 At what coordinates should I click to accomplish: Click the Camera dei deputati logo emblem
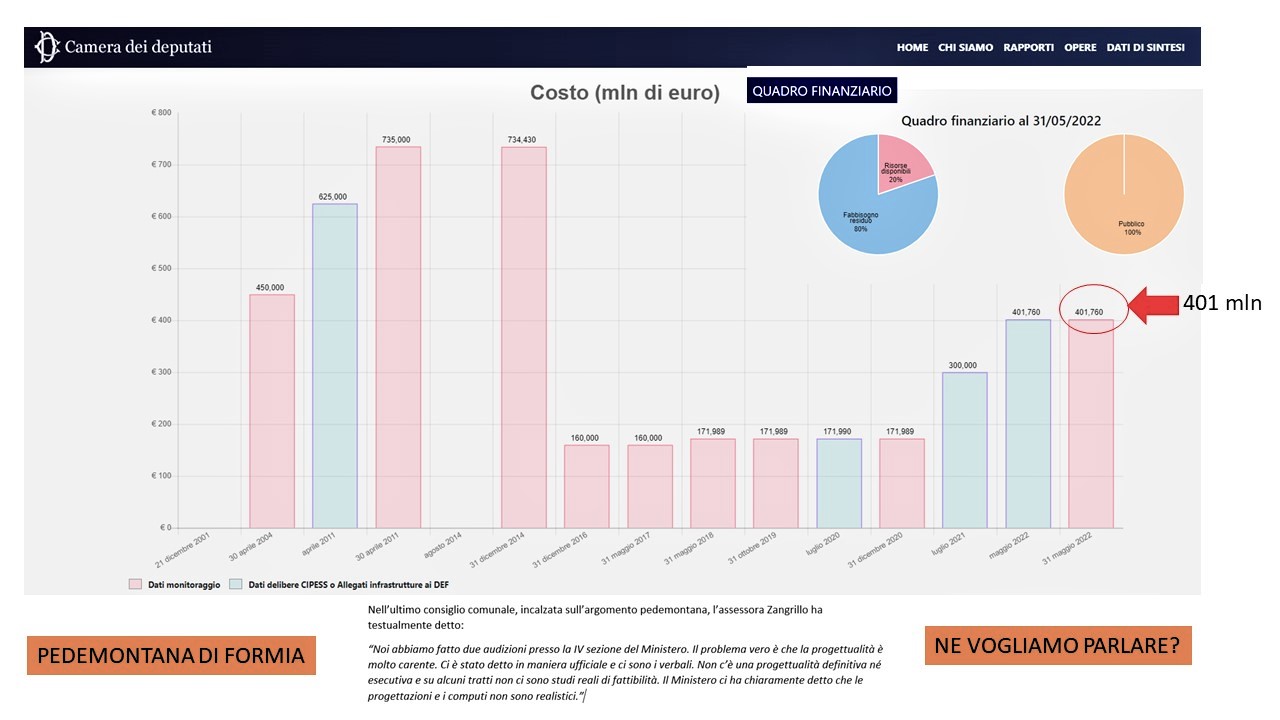[x=45, y=47]
